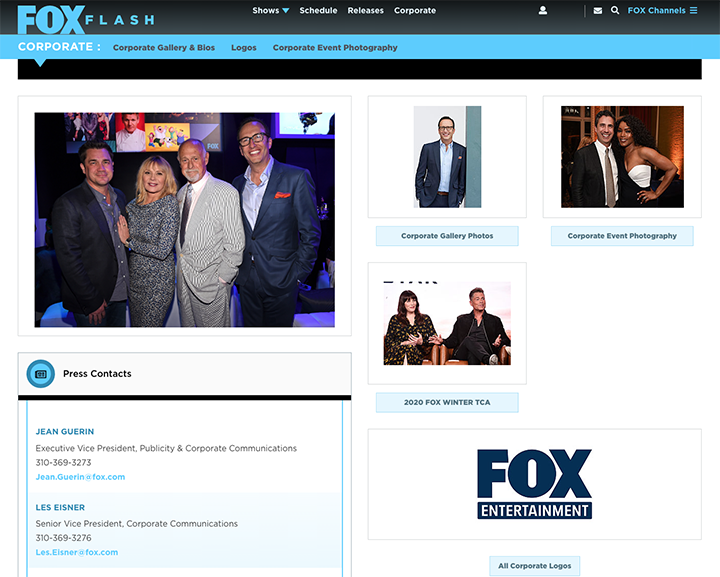720x577 pixels.
Task: Open Corporate Event Photography in the blue bar
Action: tap(335, 47)
